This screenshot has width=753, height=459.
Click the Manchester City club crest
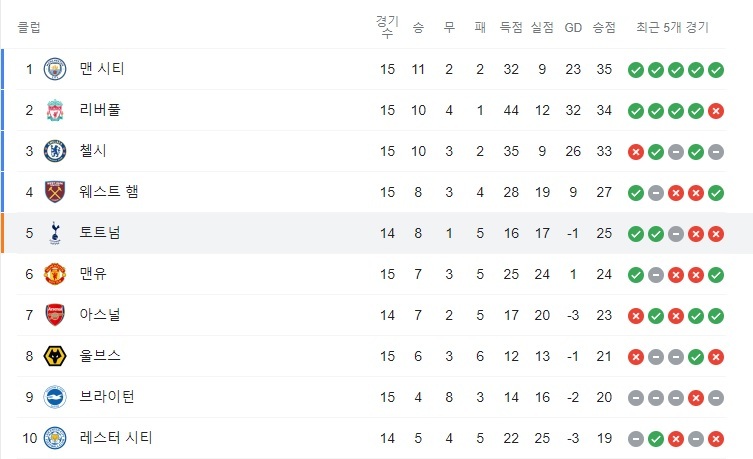click(55, 70)
